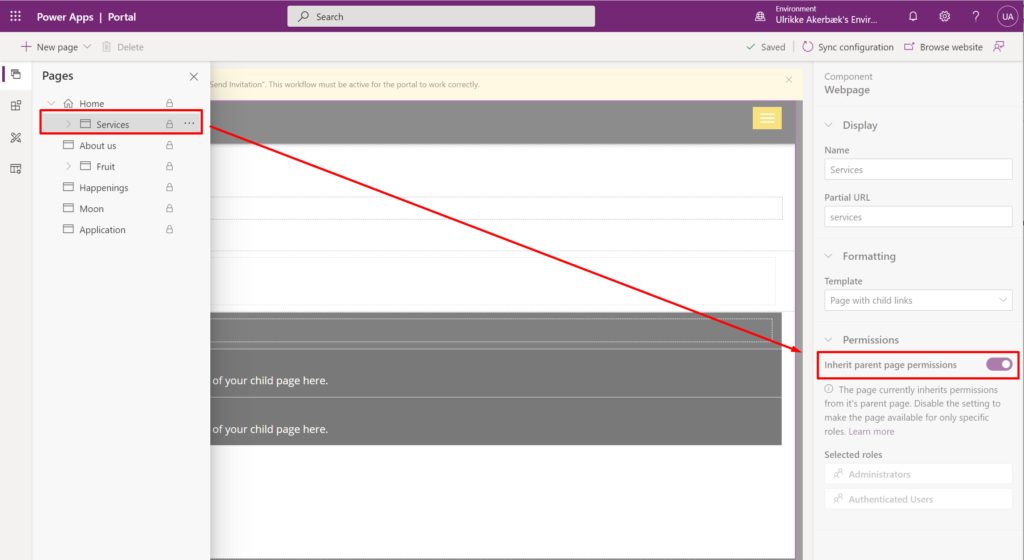1024x560 pixels.
Task: Open more options for Services page
Action: [x=189, y=123]
